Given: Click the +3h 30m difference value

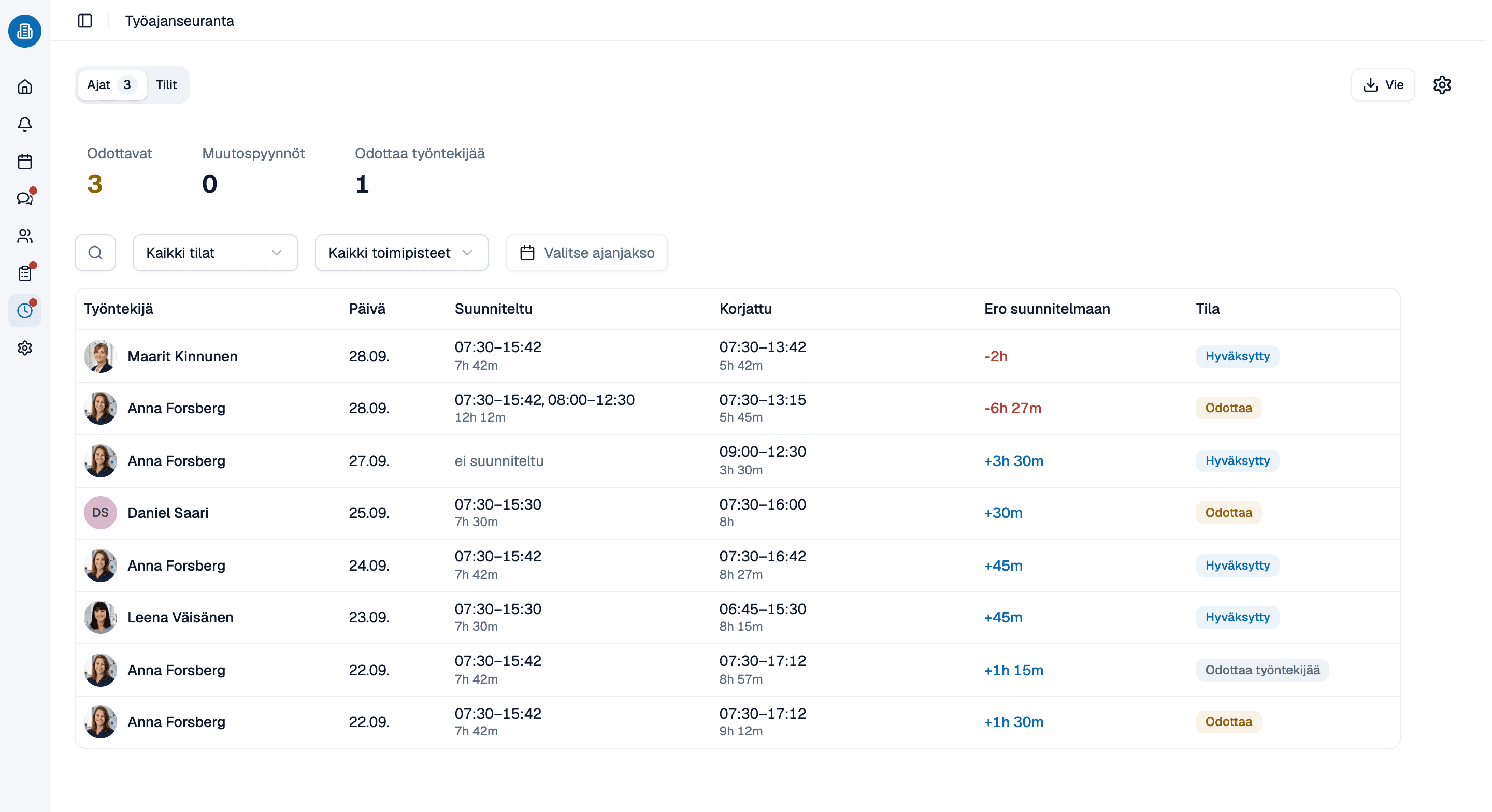Looking at the screenshot, I should pyautogui.click(x=1014, y=461).
